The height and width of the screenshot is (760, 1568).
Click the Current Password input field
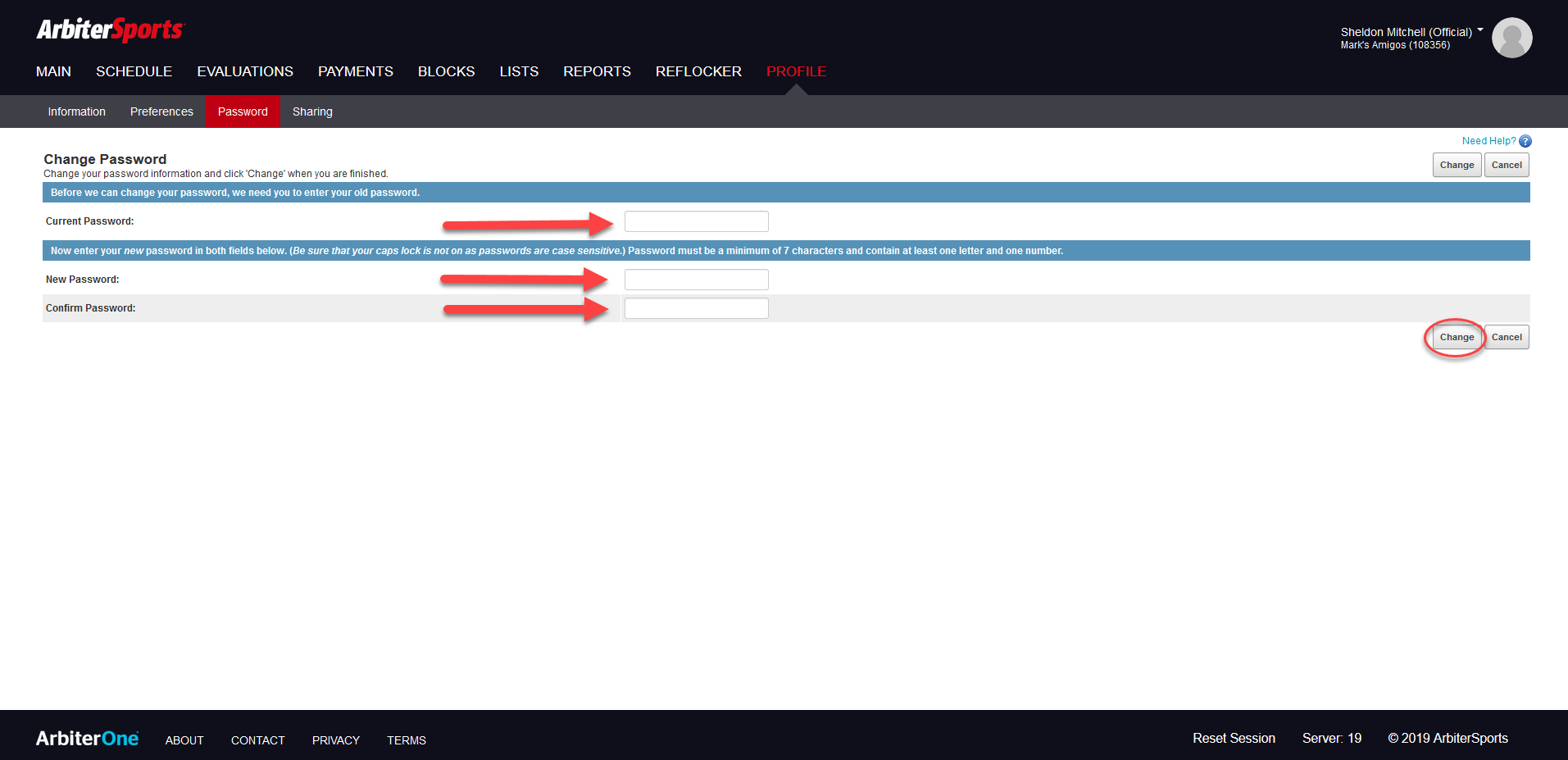tap(697, 221)
